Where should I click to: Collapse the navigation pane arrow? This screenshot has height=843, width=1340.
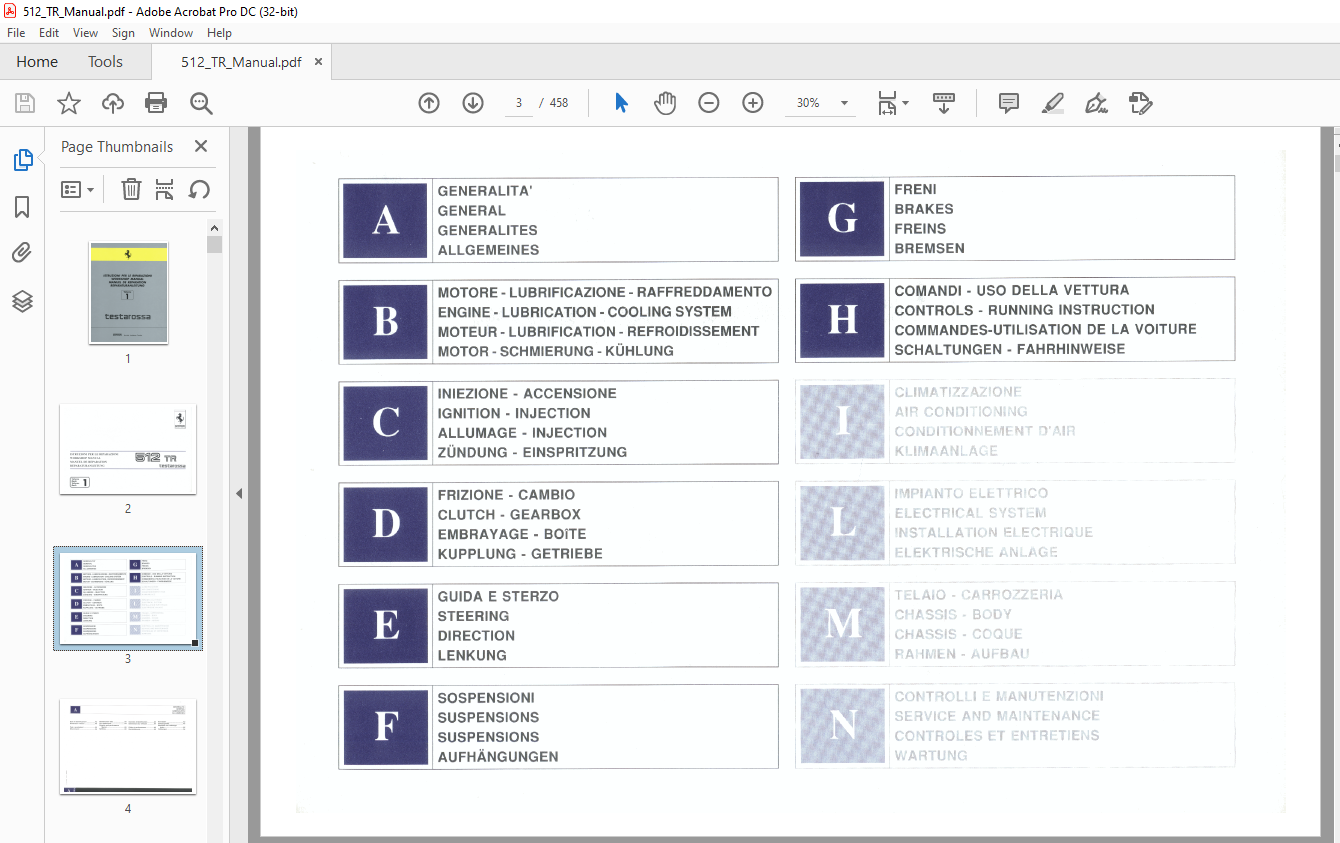[239, 493]
